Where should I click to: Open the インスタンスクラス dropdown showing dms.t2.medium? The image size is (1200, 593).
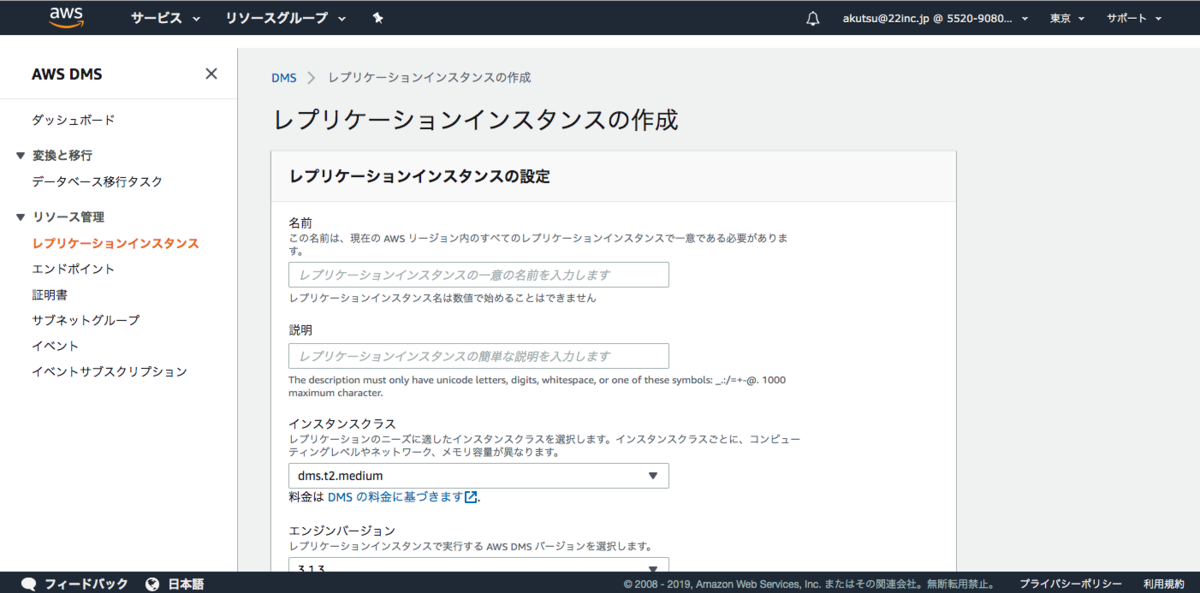pyautogui.click(x=479, y=475)
